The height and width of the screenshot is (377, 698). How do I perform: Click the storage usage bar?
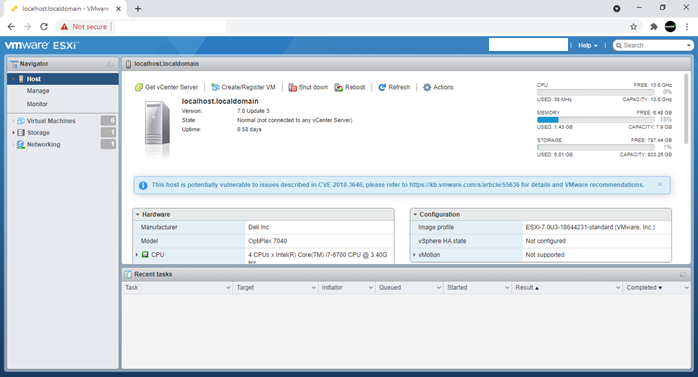[596, 147]
